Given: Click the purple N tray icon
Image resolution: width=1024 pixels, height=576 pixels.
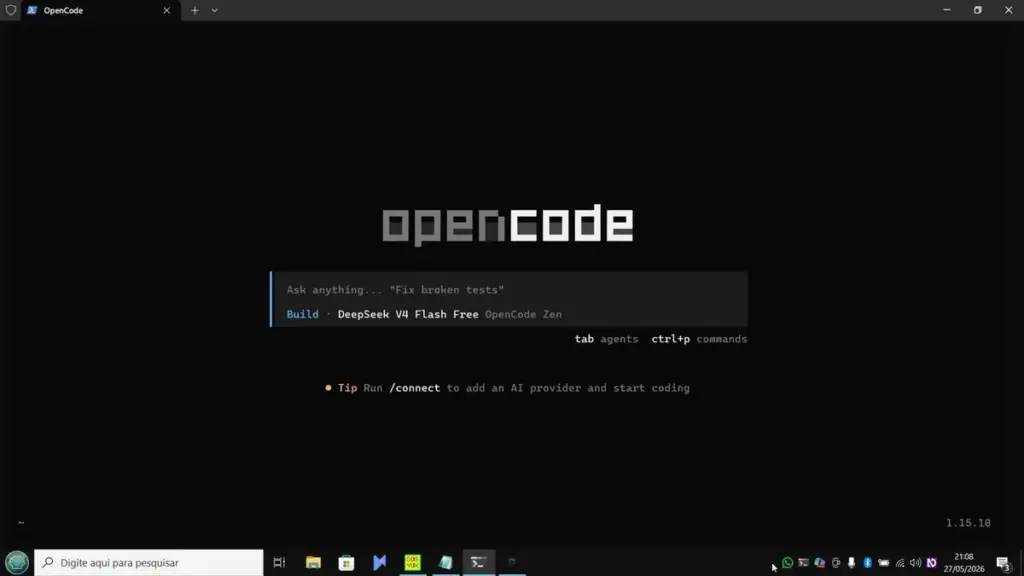Looking at the screenshot, I should tap(932, 562).
